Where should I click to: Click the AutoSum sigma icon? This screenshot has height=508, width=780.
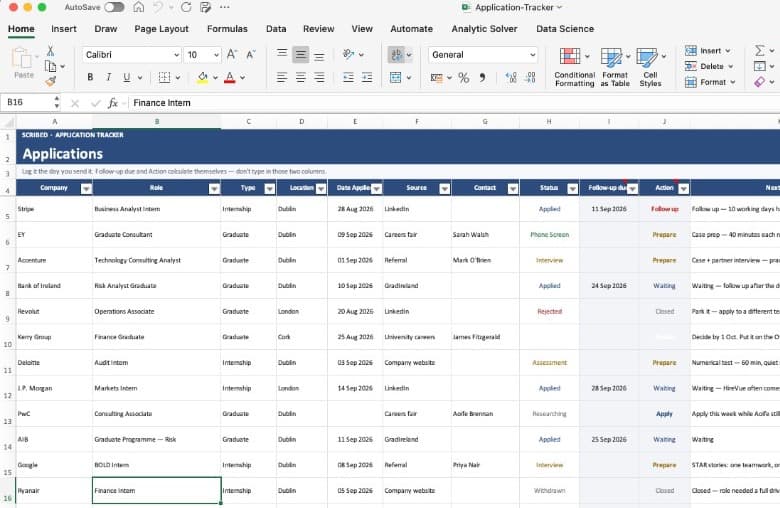[759, 50]
